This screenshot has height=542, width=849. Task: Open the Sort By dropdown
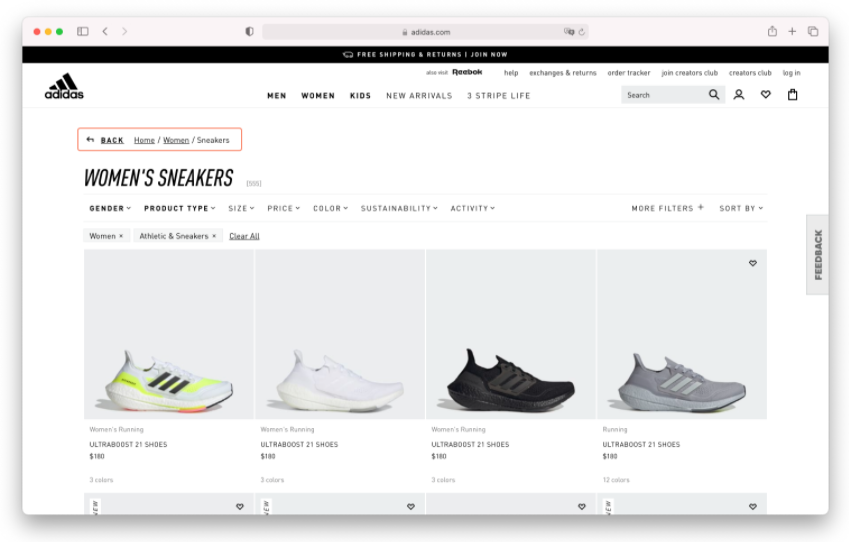(x=741, y=208)
